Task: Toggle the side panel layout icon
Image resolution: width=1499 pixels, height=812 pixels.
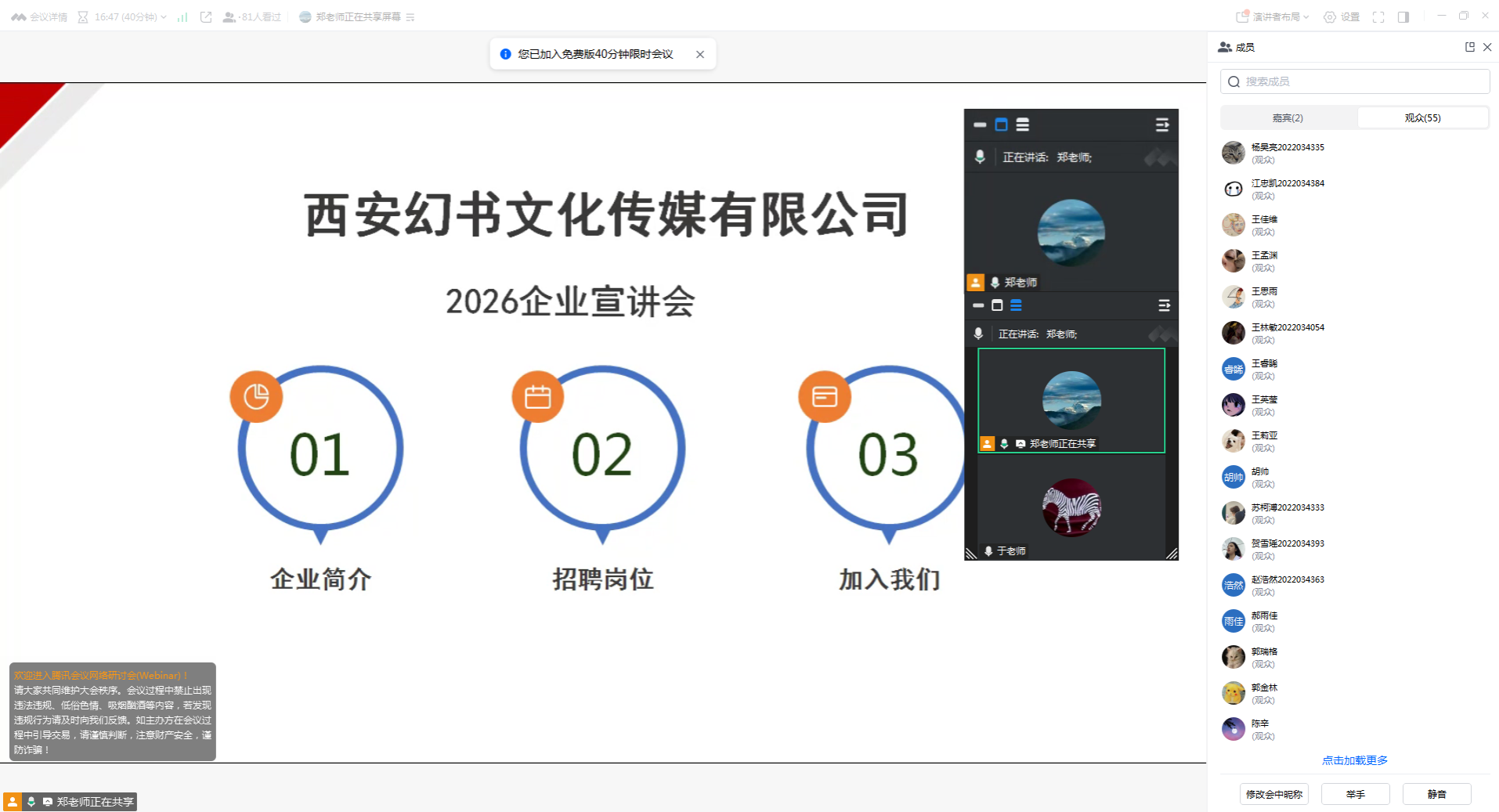Action: click(1403, 17)
